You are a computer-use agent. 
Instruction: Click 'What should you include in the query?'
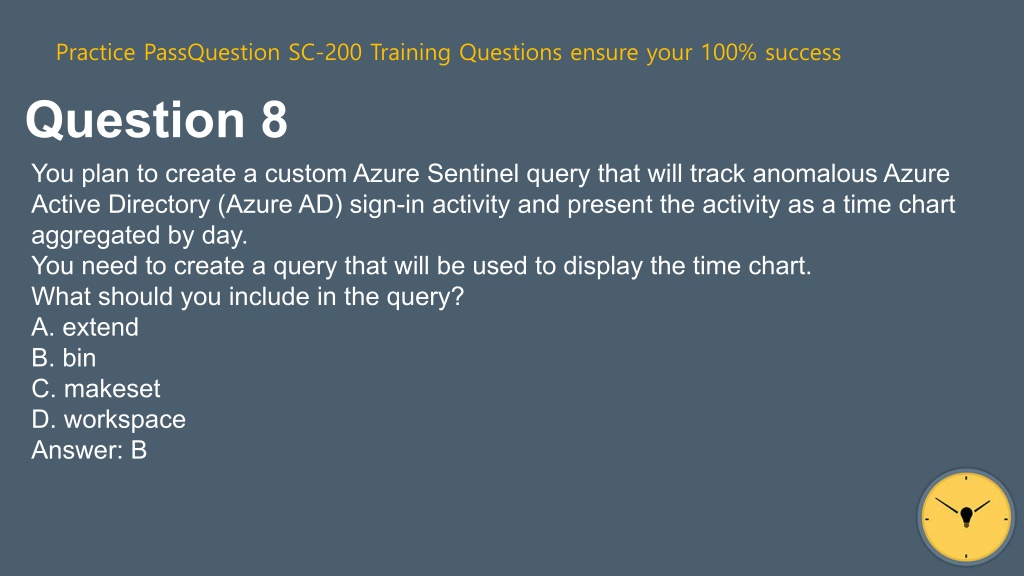(248, 296)
